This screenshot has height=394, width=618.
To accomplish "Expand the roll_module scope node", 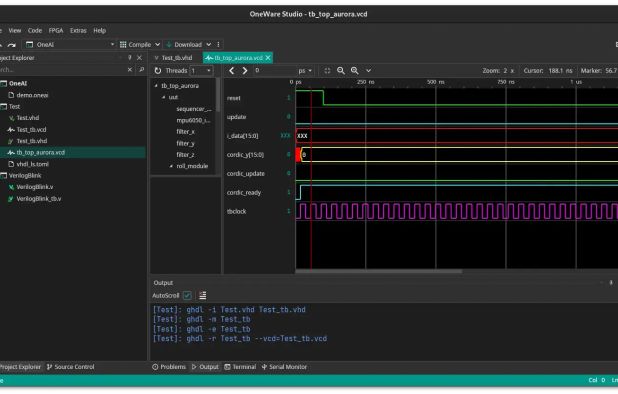I will tap(171, 166).
